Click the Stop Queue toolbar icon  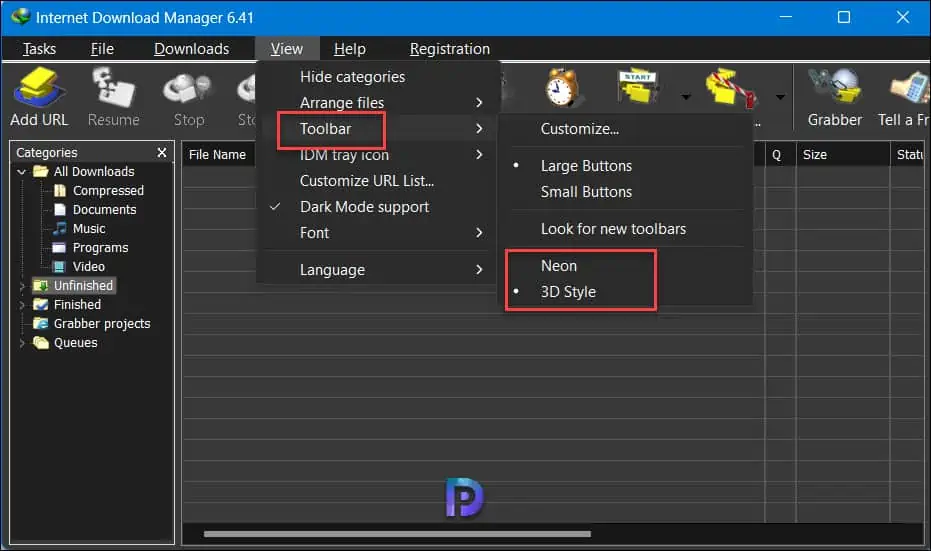click(731, 88)
